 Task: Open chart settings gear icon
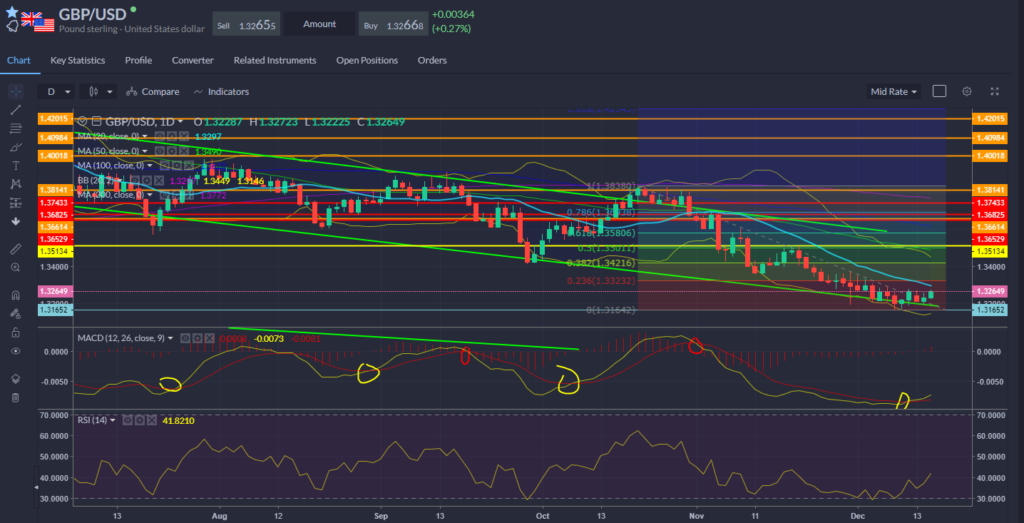click(966, 91)
